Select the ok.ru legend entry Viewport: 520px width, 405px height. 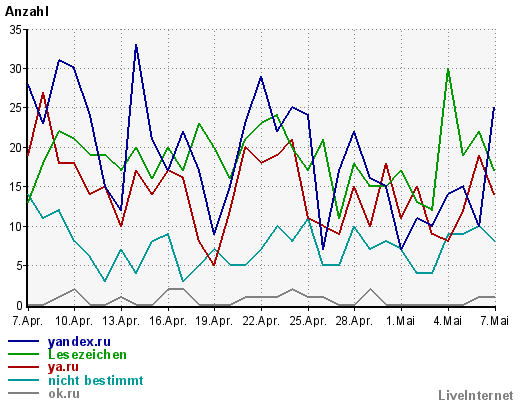click(64, 393)
